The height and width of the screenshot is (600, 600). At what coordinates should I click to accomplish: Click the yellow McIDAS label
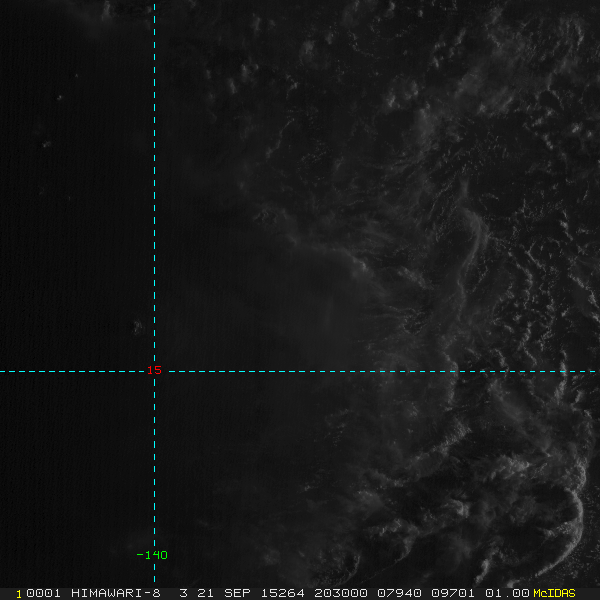point(554,593)
